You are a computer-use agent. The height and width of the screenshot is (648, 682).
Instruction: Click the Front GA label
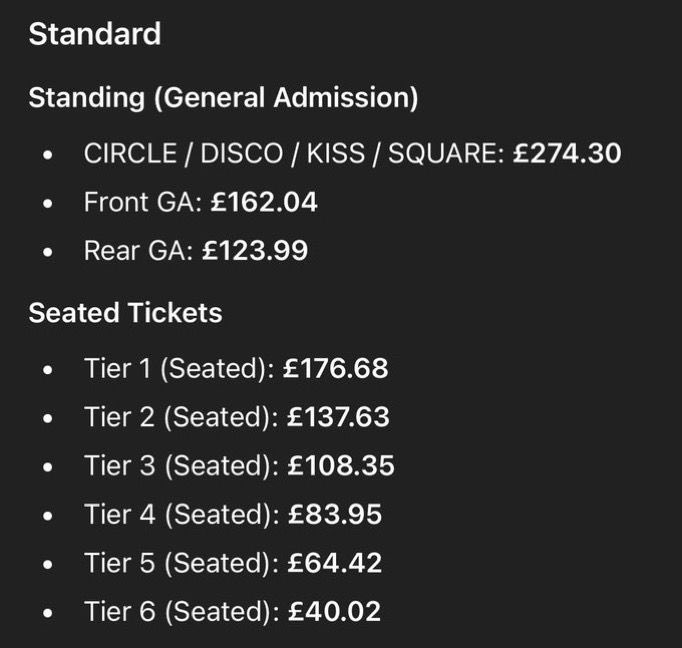tap(143, 202)
